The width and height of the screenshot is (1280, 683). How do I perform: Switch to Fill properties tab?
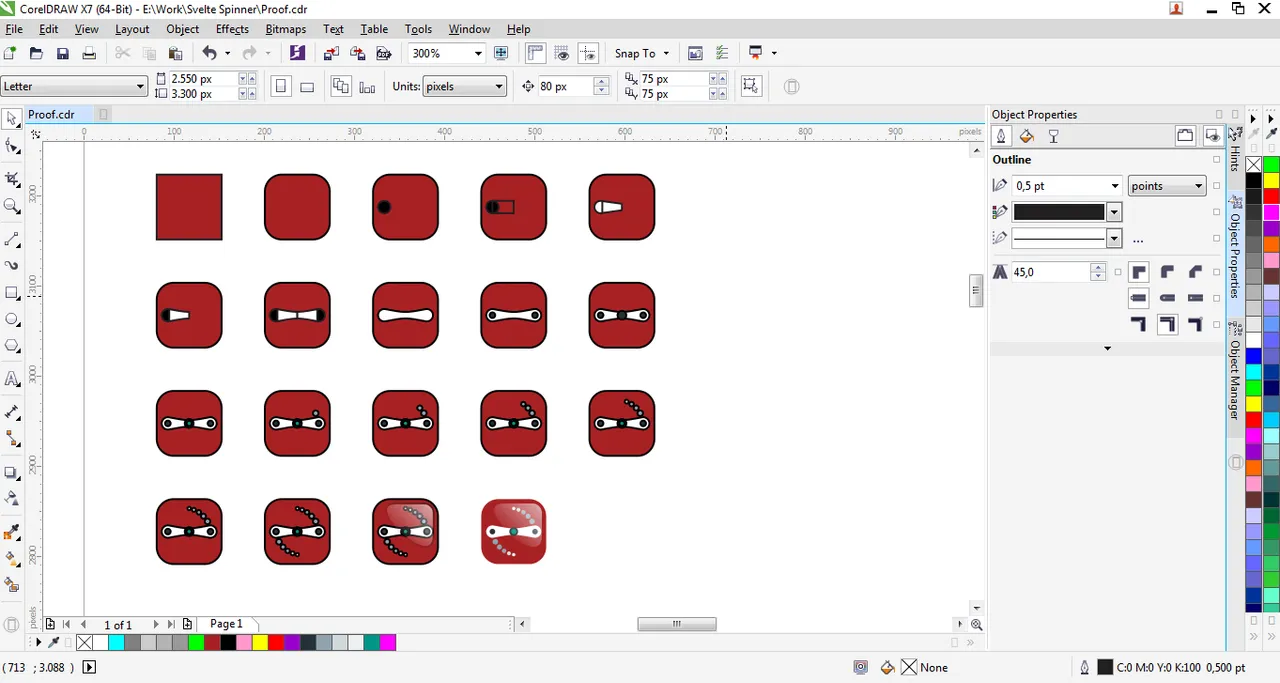(1026, 136)
